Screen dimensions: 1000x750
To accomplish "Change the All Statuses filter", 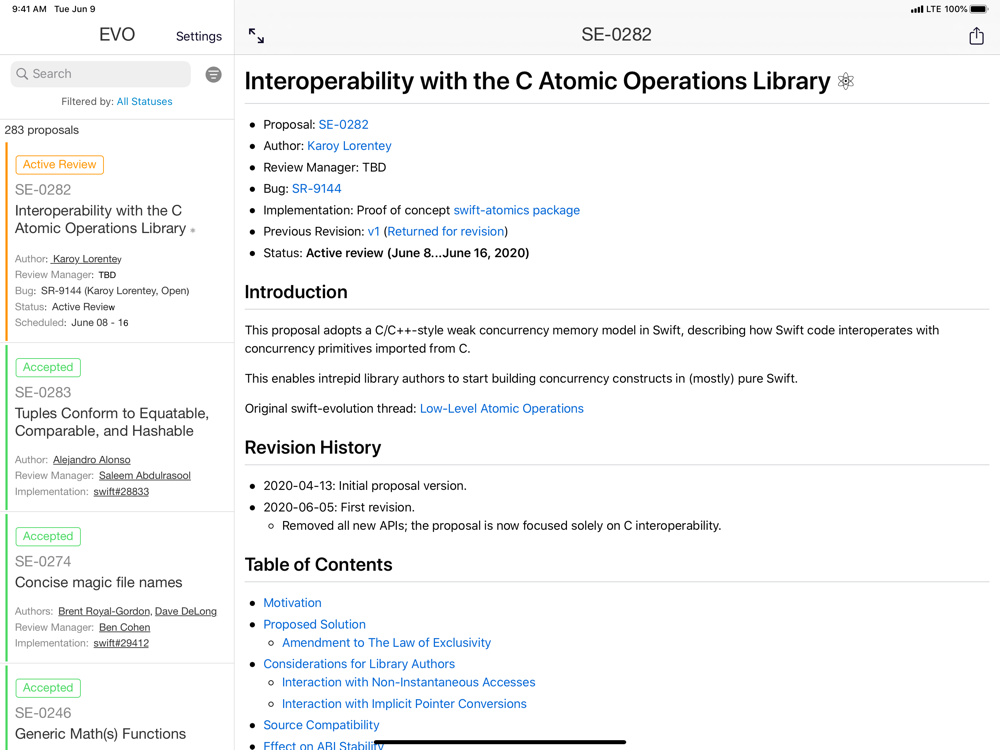I will pyautogui.click(x=144, y=101).
